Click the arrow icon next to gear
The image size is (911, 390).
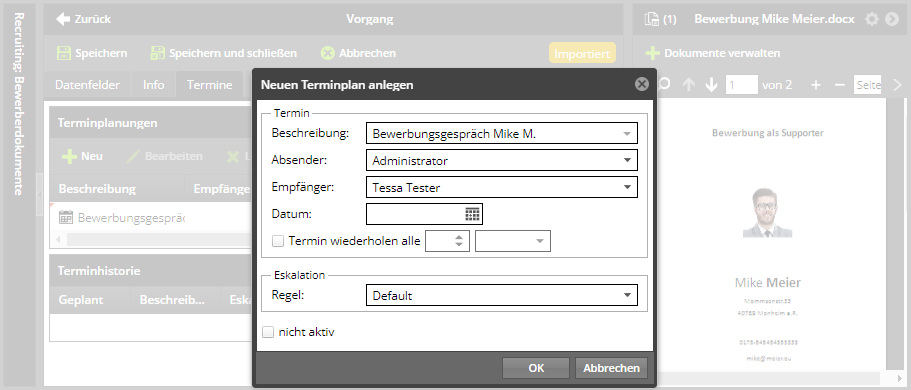(x=892, y=19)
